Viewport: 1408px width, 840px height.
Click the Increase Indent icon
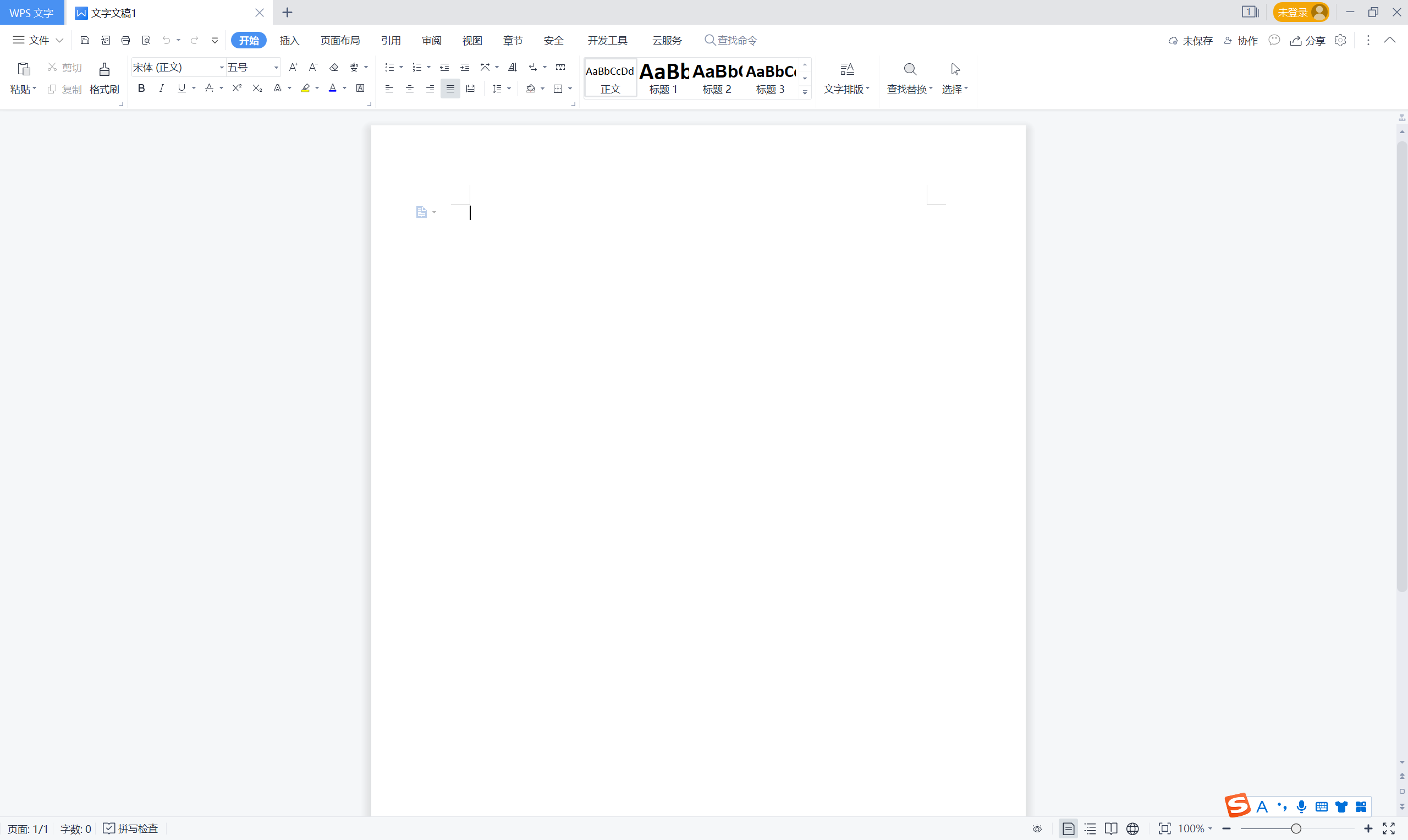click(465, 68)
